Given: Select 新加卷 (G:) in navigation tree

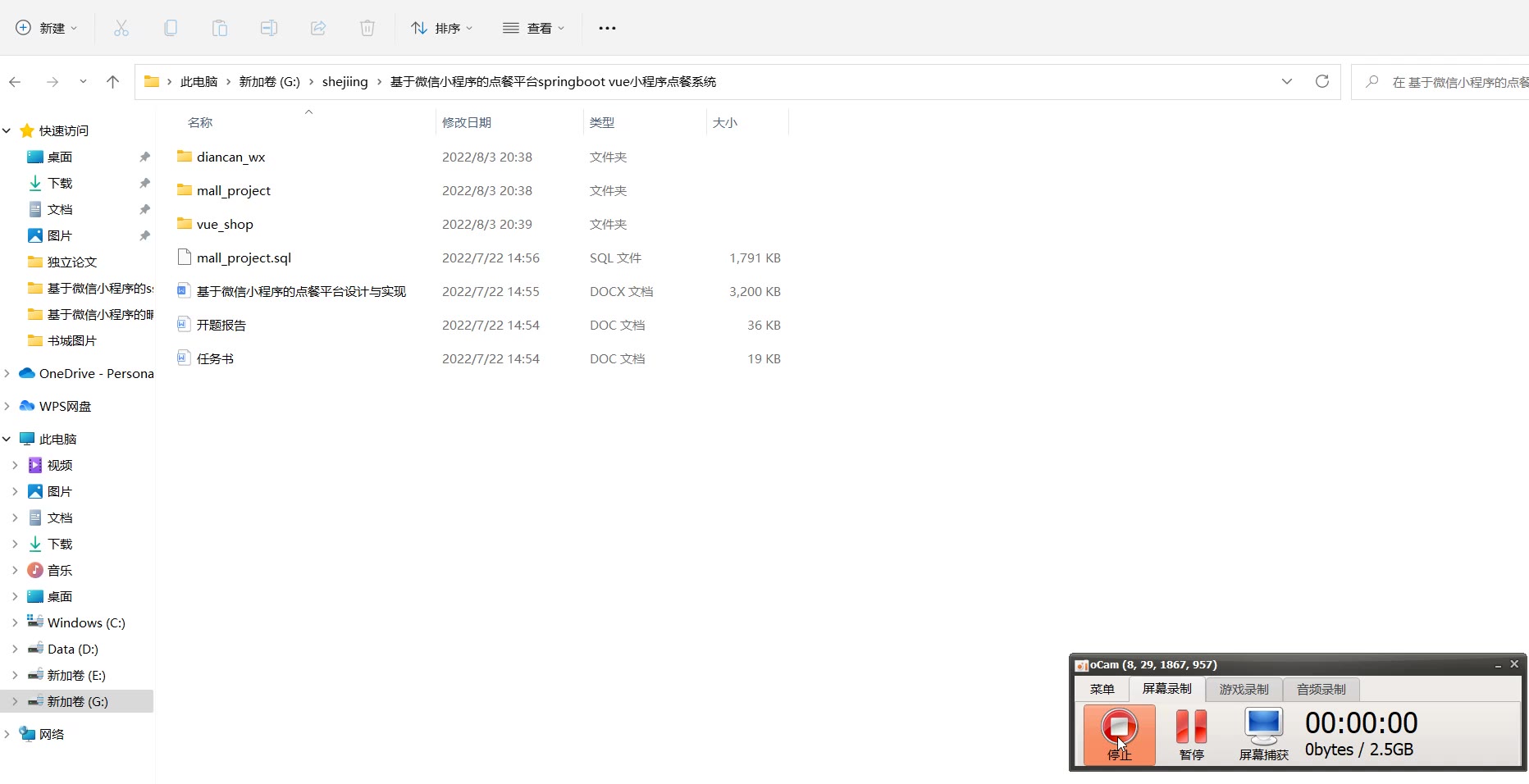Looking at the screenshot, I should (x=77, y=701).
